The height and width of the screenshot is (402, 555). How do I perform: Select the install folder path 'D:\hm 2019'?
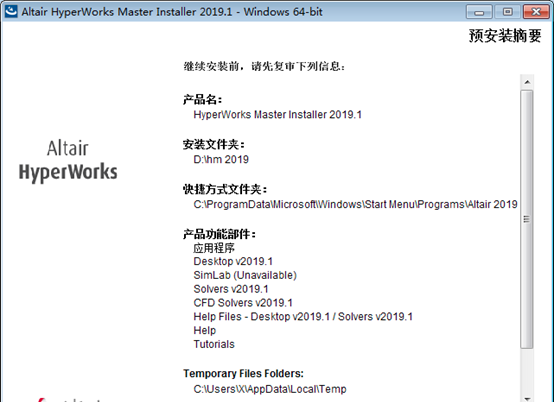click(221, 159)
